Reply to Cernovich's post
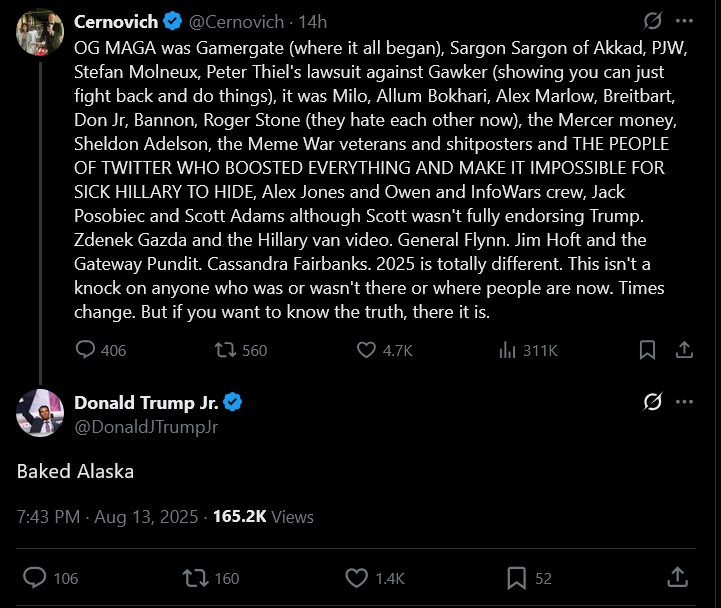Image resolution: width=721 pixels, height=608 pixels. click(87, 350)
